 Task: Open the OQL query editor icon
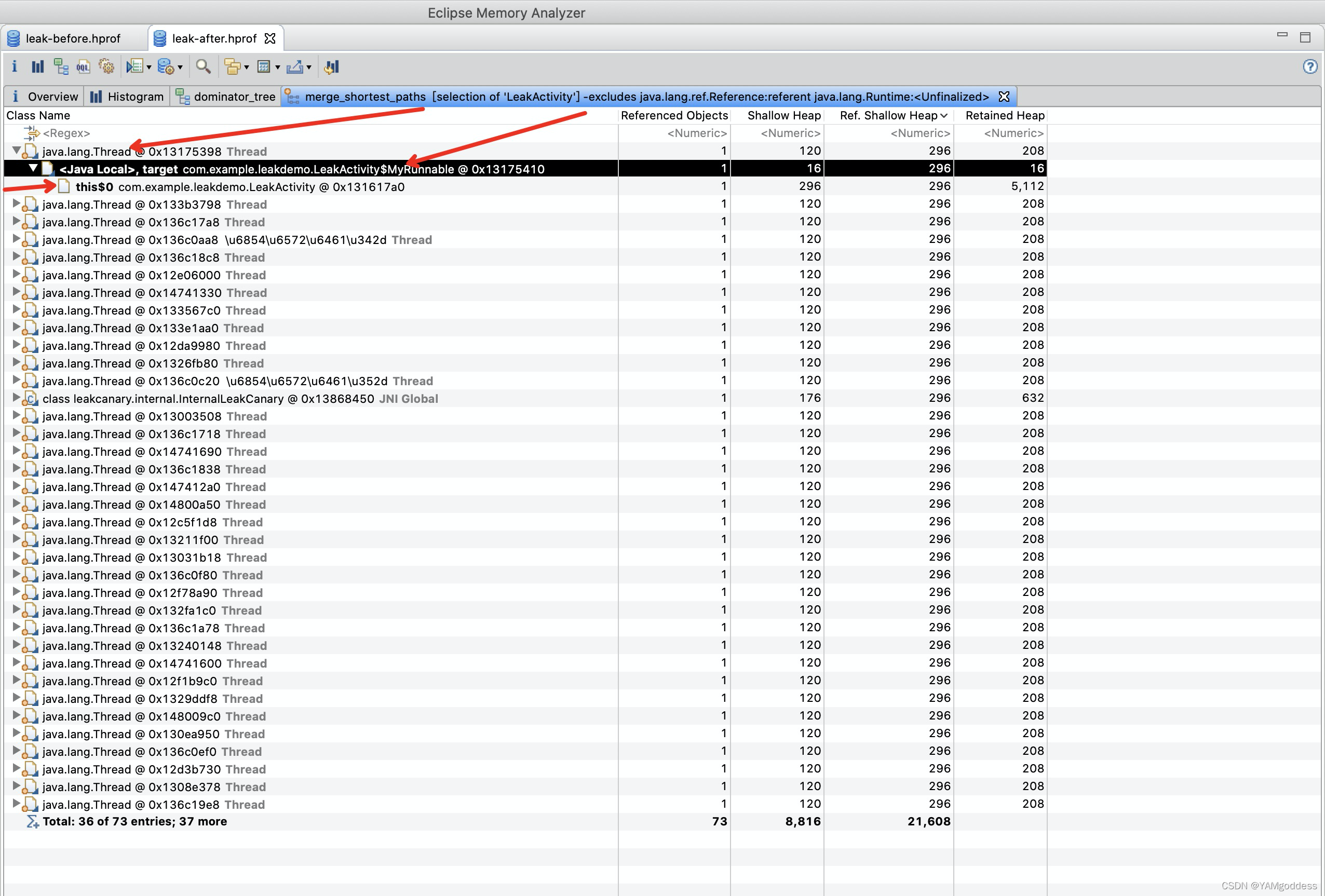(83, 66)
